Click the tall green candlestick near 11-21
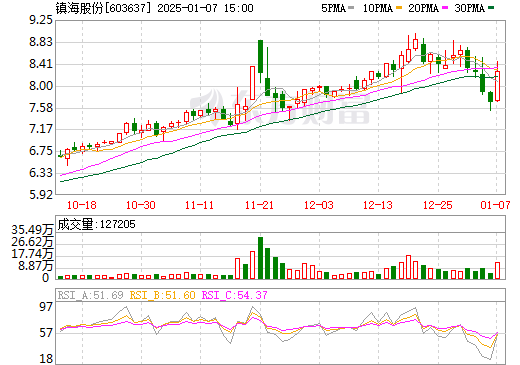 (260, 57)
